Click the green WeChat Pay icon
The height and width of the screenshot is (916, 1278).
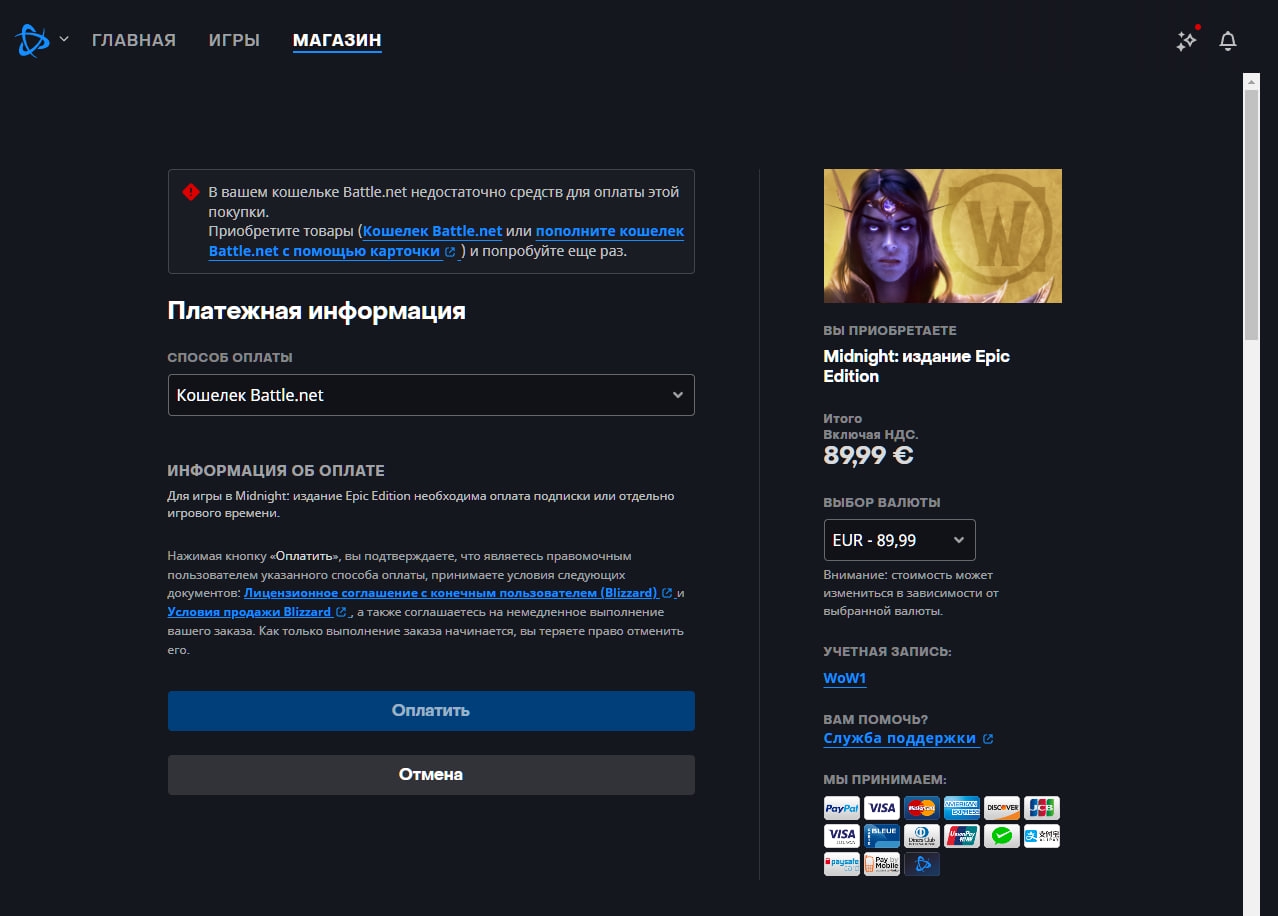pyautogui.click(x=1002, y=836)
